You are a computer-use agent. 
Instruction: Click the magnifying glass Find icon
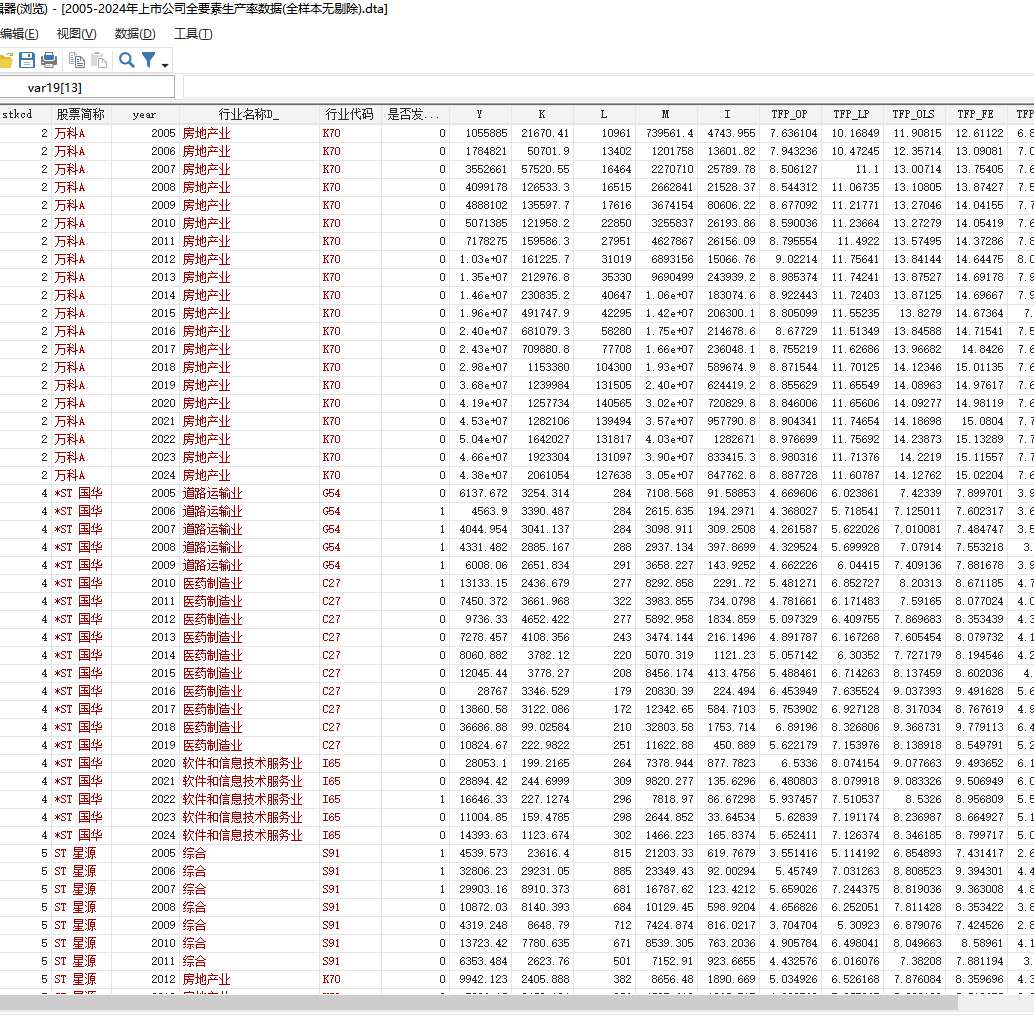point(127,60)
